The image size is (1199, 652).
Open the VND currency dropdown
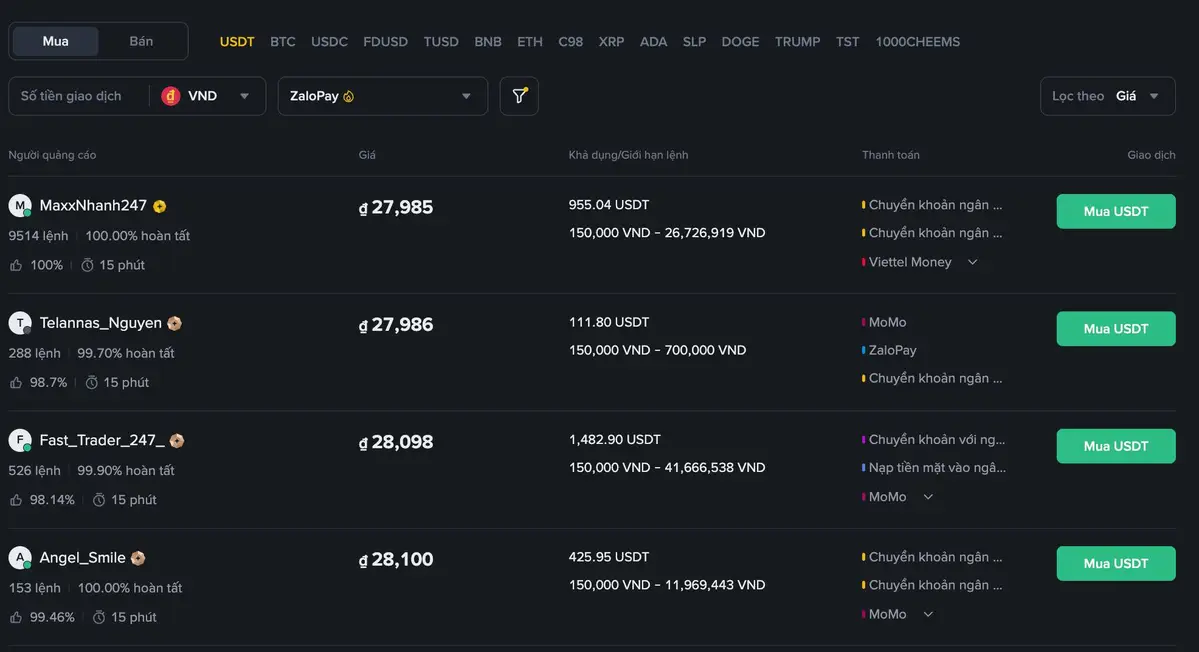244,96
